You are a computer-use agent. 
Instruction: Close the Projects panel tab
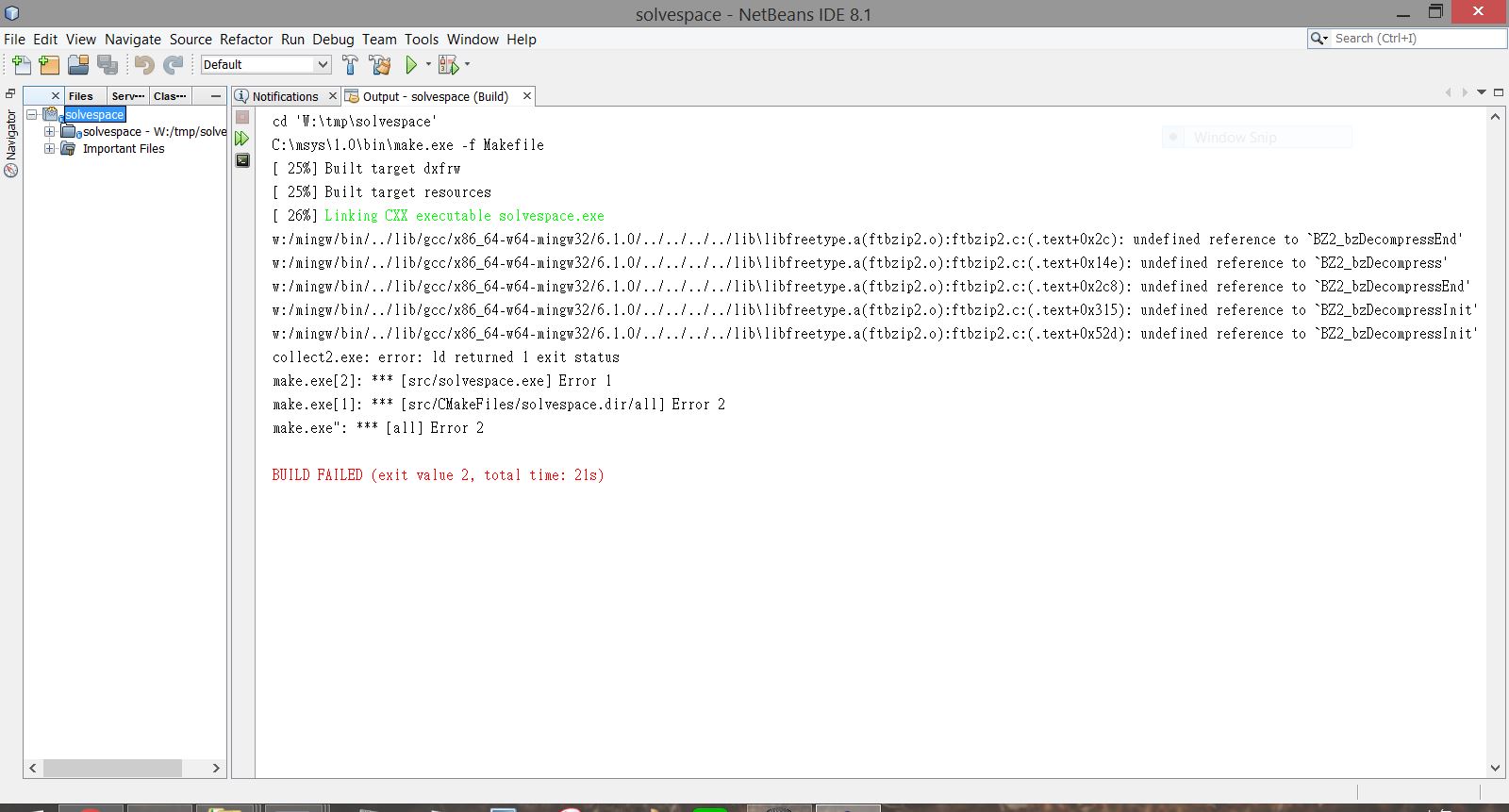point(56,96)
